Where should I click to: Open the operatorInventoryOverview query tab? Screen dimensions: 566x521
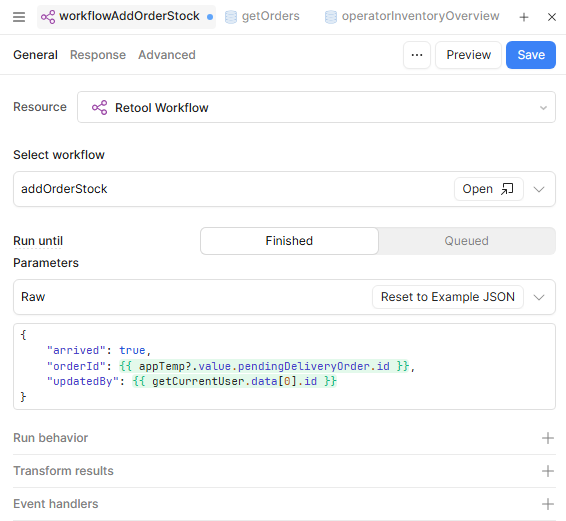click(x=412, y=17)
